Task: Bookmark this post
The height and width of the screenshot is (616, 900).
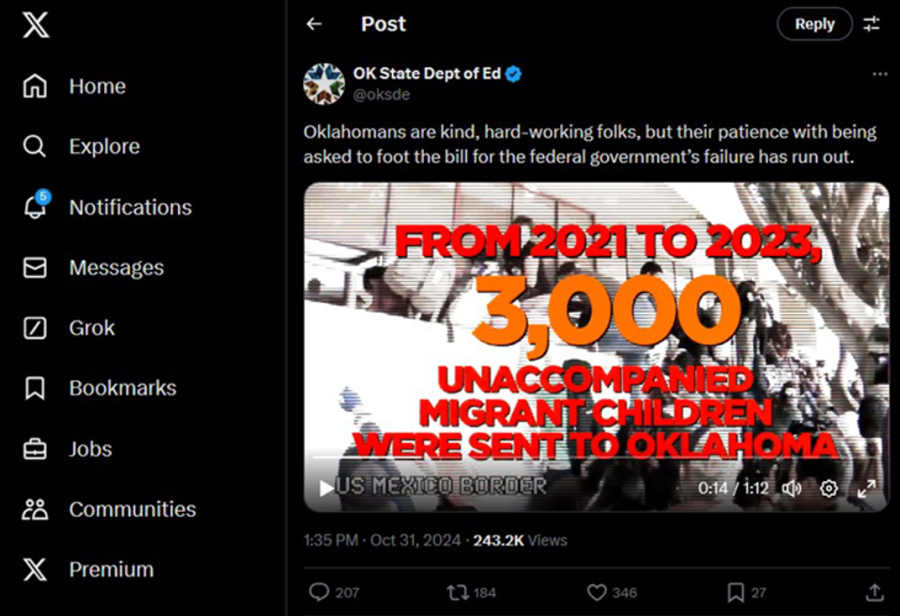Action: click(x=735, y=592)
